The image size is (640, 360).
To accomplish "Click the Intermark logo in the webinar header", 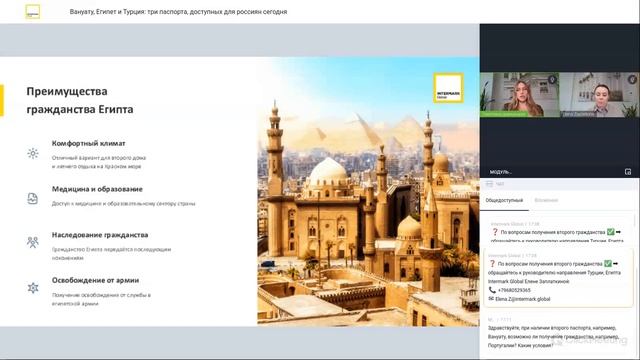I will (33, 11).
